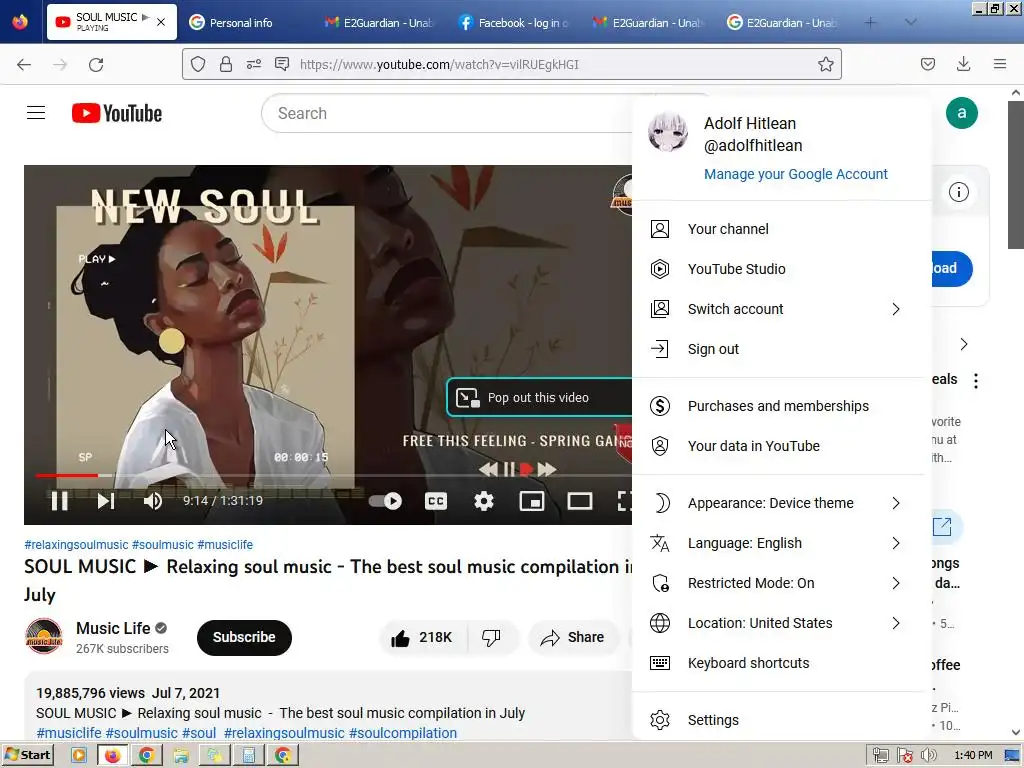Expand the Appearance submenu chevron
Screen dimensions: 1024x768
tap(896, 503)
